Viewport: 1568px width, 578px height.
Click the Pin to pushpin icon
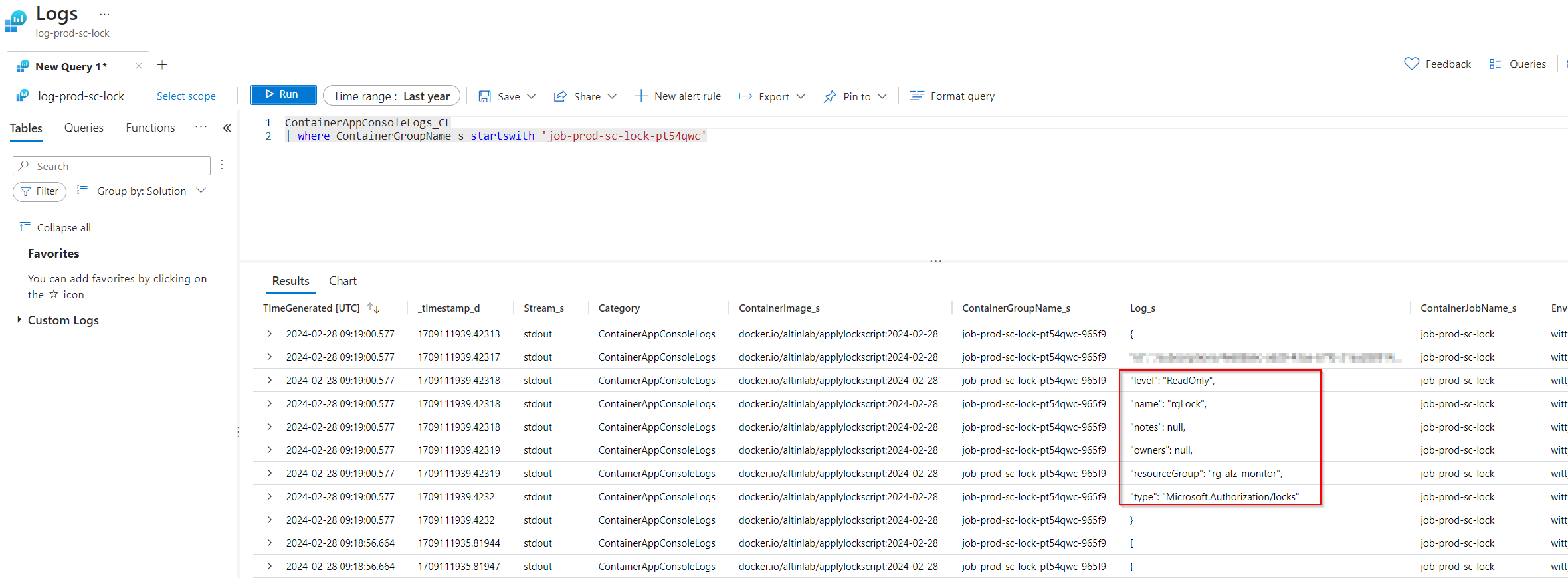830,96
